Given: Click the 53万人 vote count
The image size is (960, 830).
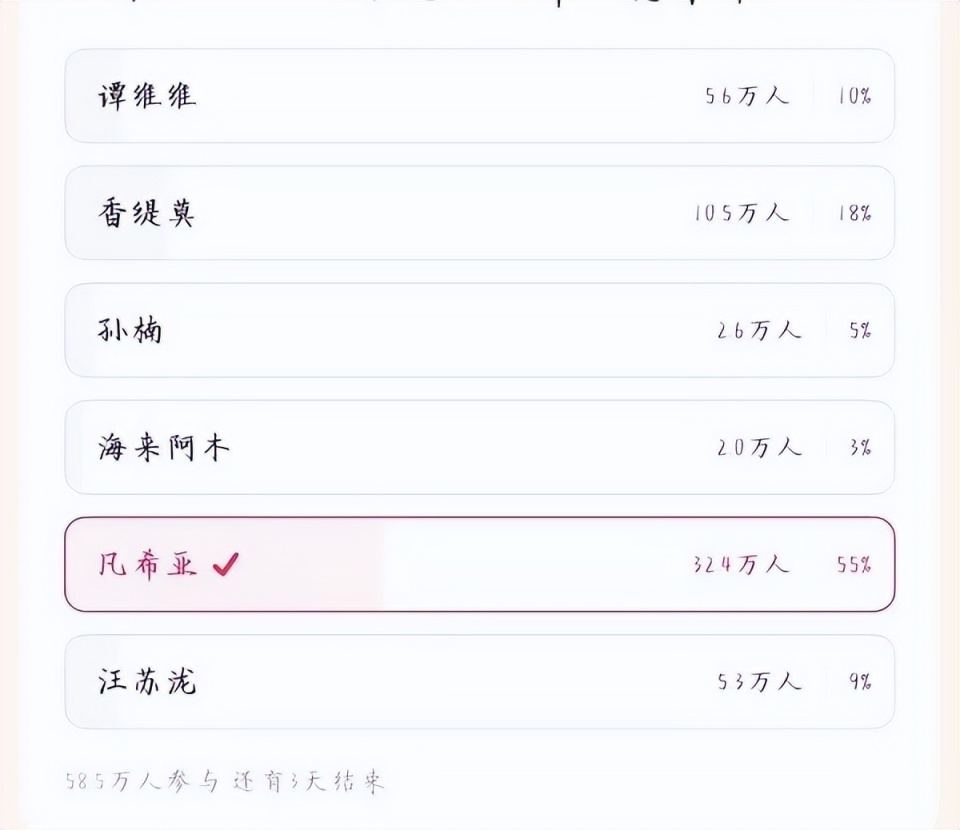Looking at the screenshot, I should (x=759, y=682).
